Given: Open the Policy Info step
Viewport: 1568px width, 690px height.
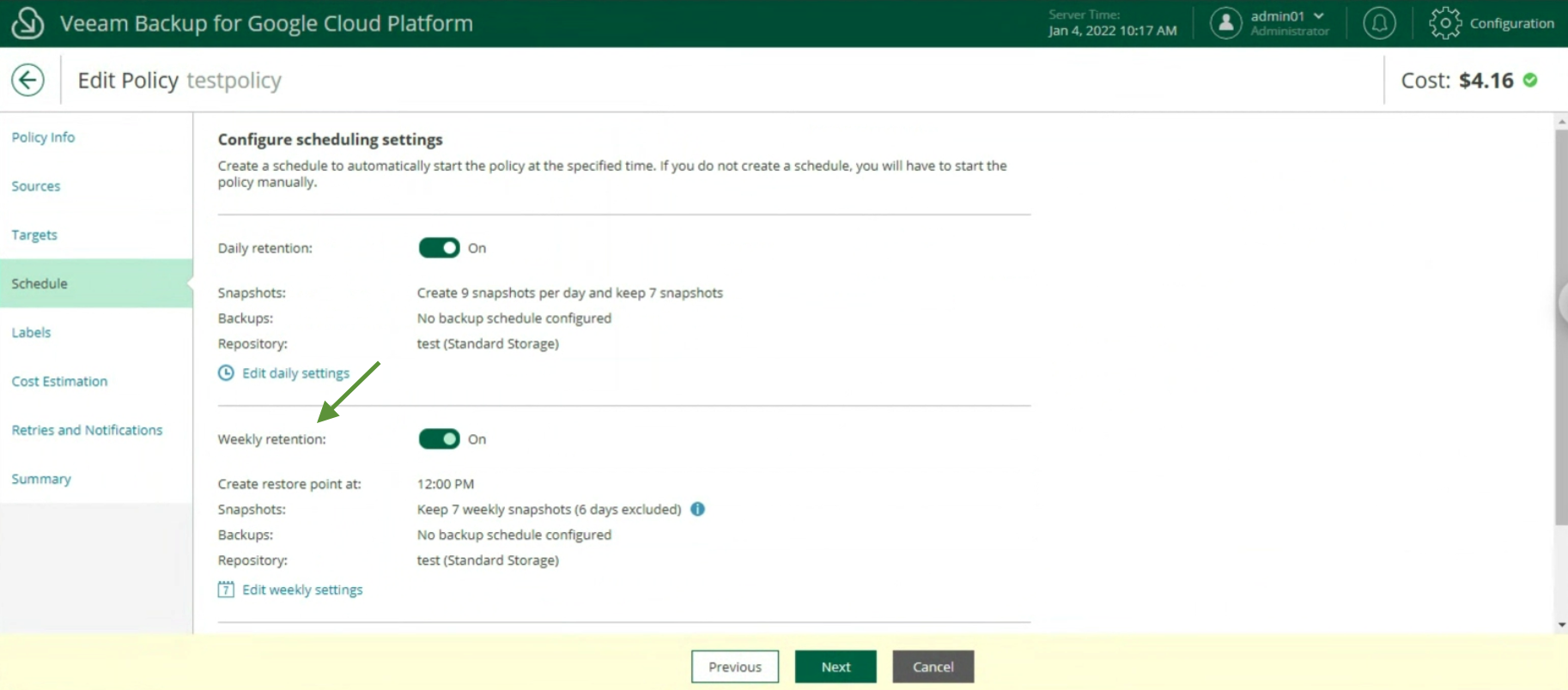Looking at the screenshot, I should click(x=43, y=137).
